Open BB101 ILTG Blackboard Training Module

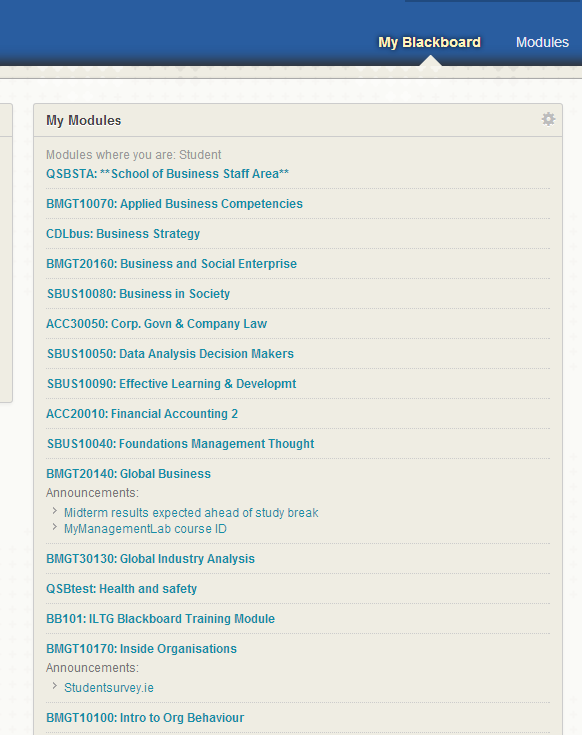tap(160, 619)
